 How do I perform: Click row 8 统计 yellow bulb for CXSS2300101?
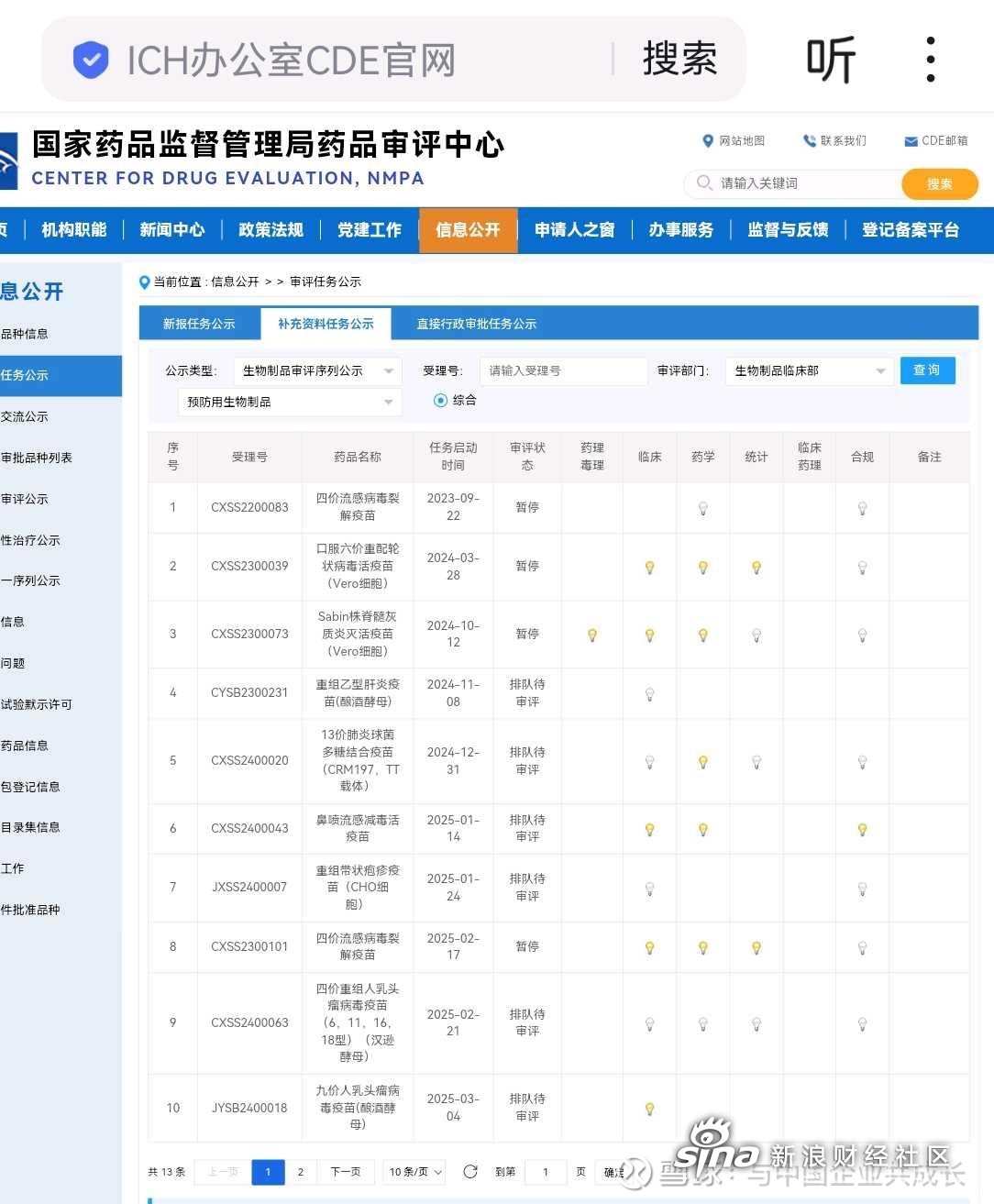757,948
